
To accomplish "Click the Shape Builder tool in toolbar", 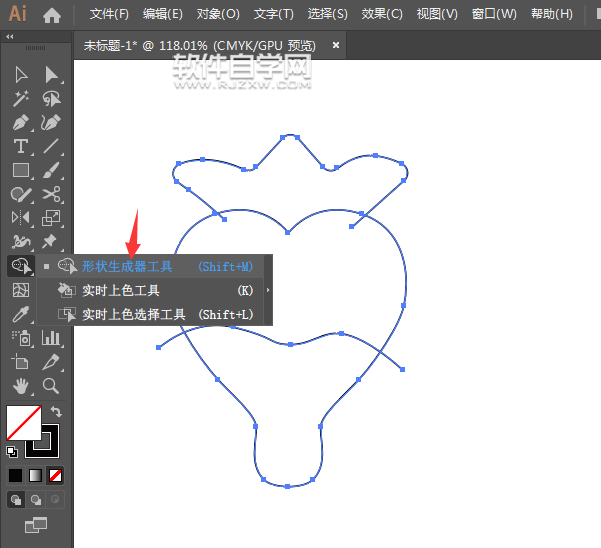I will [21, 266].
